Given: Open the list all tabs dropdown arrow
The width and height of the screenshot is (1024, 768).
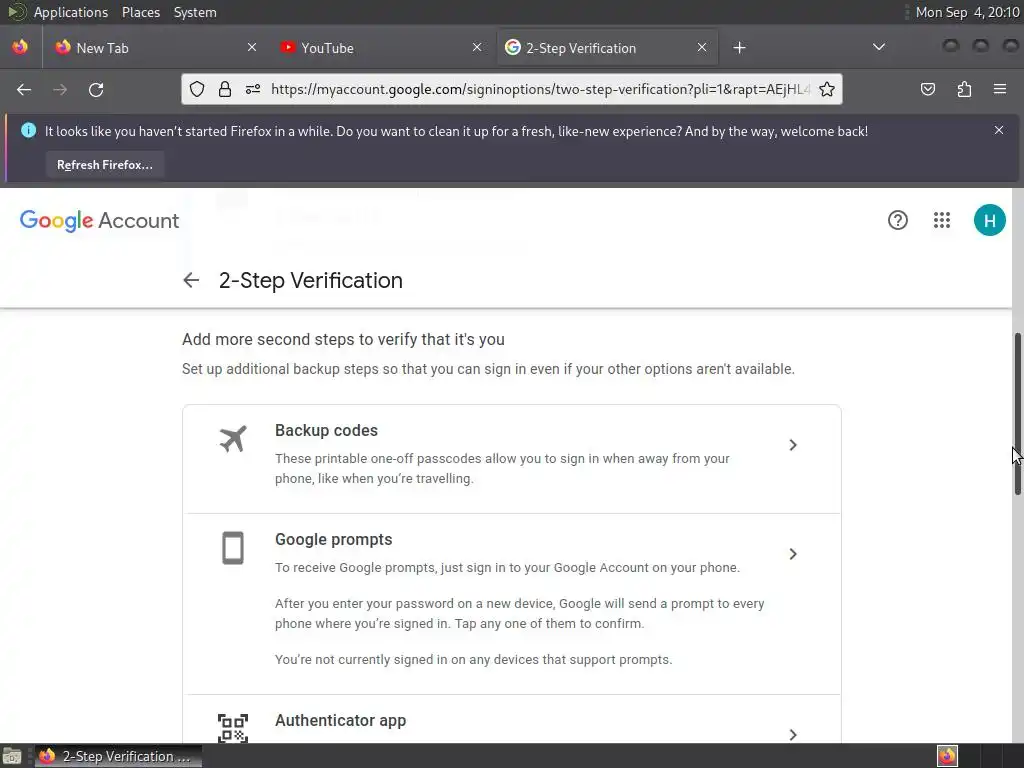Looking at the screenshot, I should (x=879, y=47).
